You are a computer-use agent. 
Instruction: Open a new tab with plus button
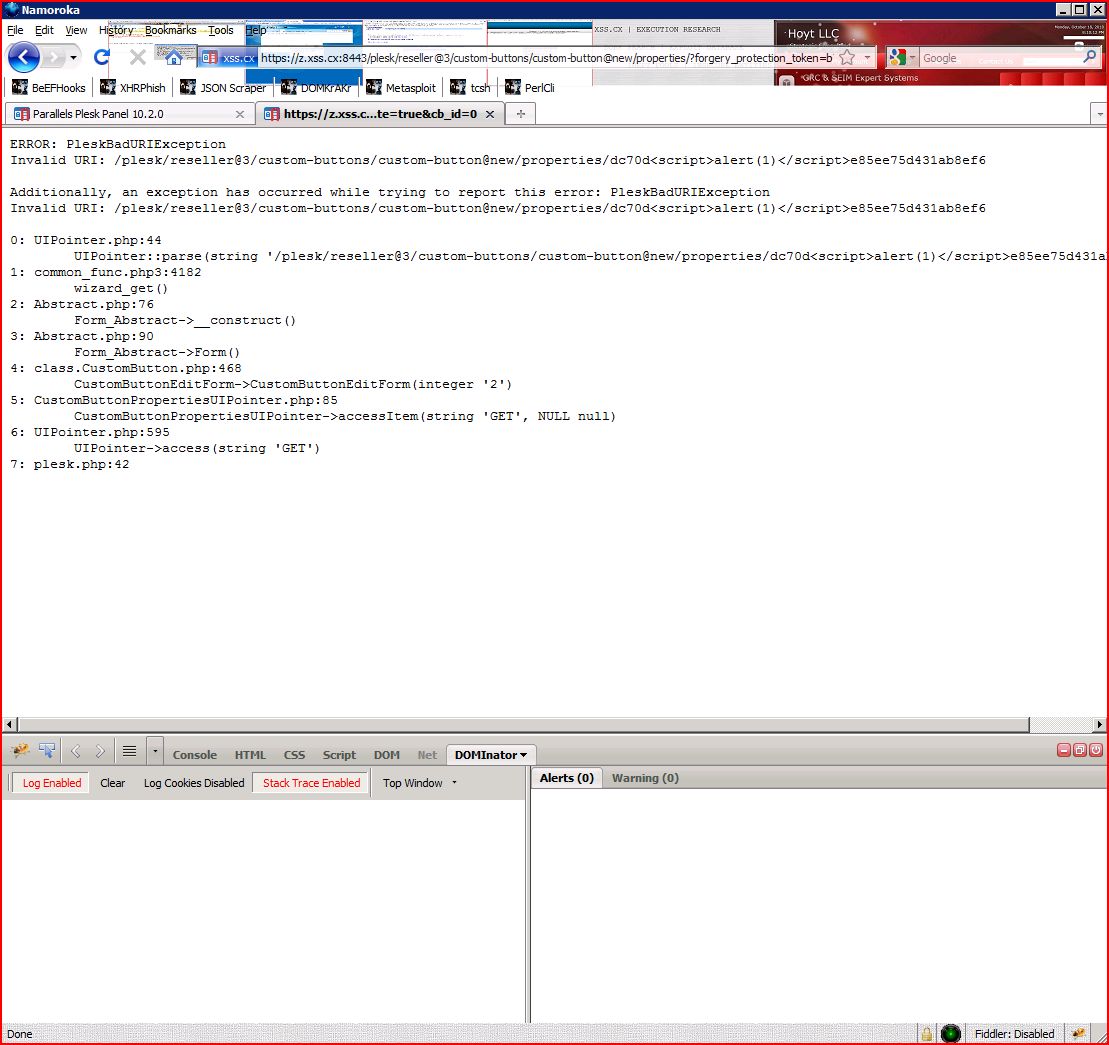tap(521, 114)
